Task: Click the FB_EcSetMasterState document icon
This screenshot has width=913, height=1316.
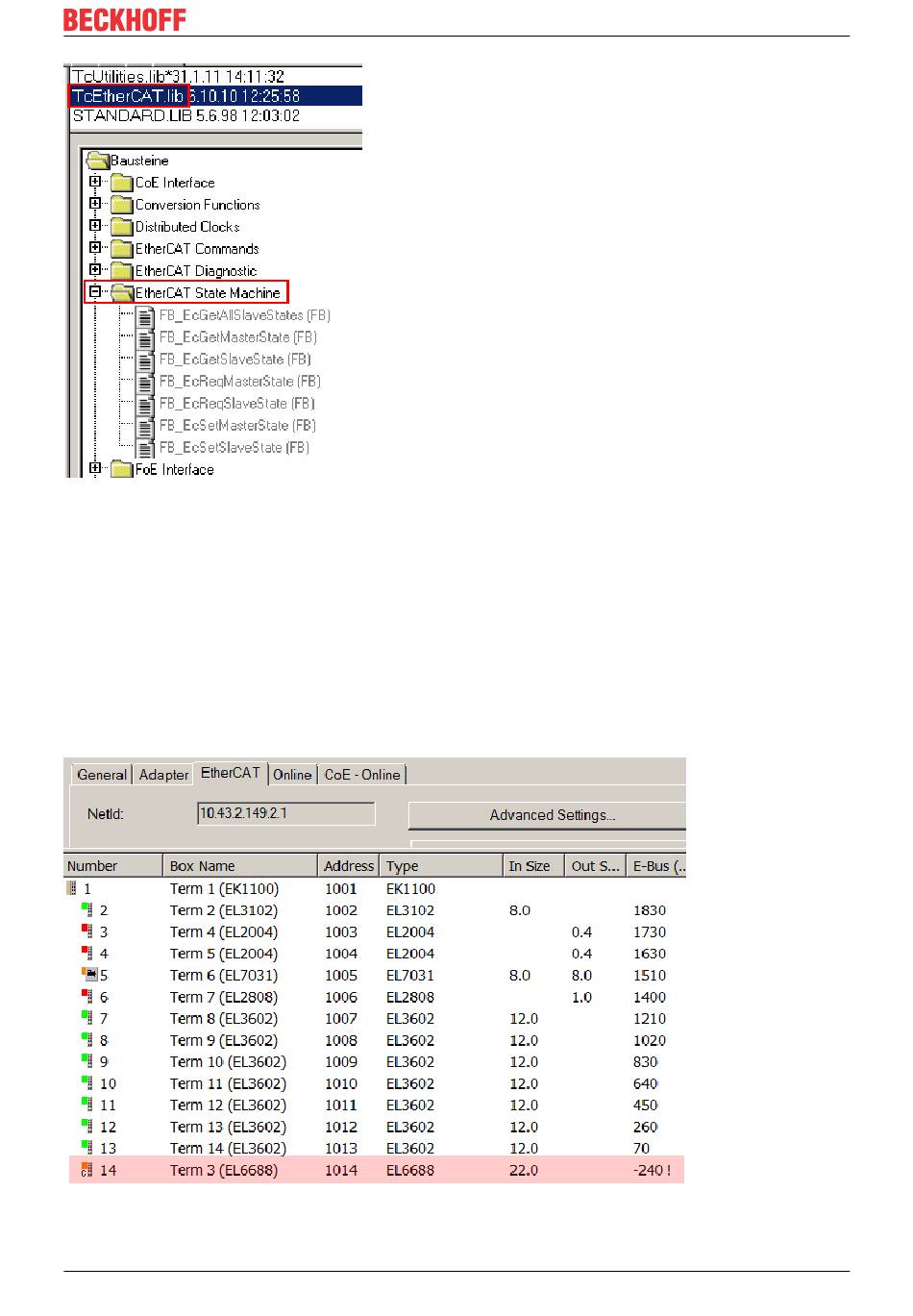Action: click(x=145, y=427)
